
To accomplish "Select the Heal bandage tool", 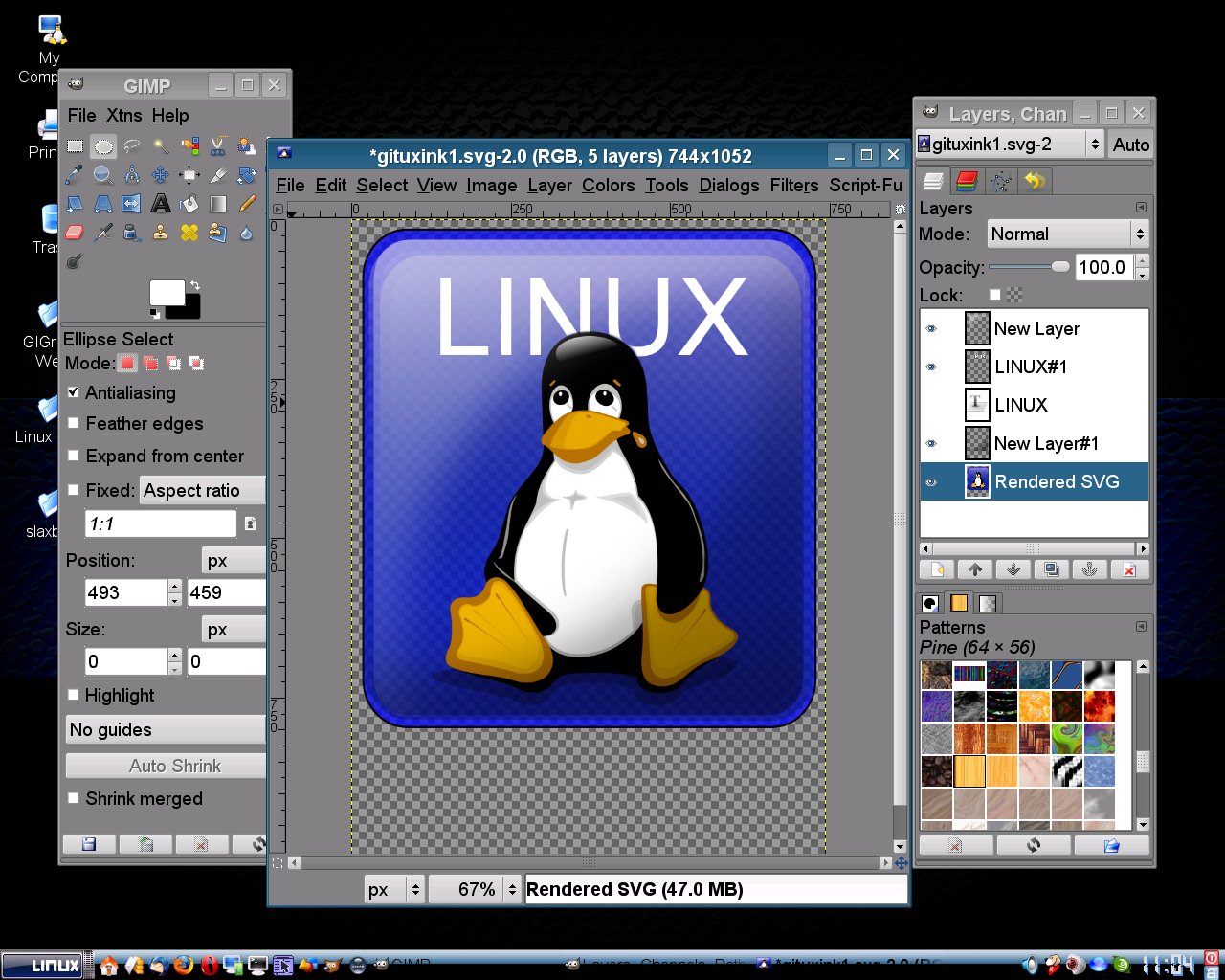I will pyautogui.click(x=189, y=233).
